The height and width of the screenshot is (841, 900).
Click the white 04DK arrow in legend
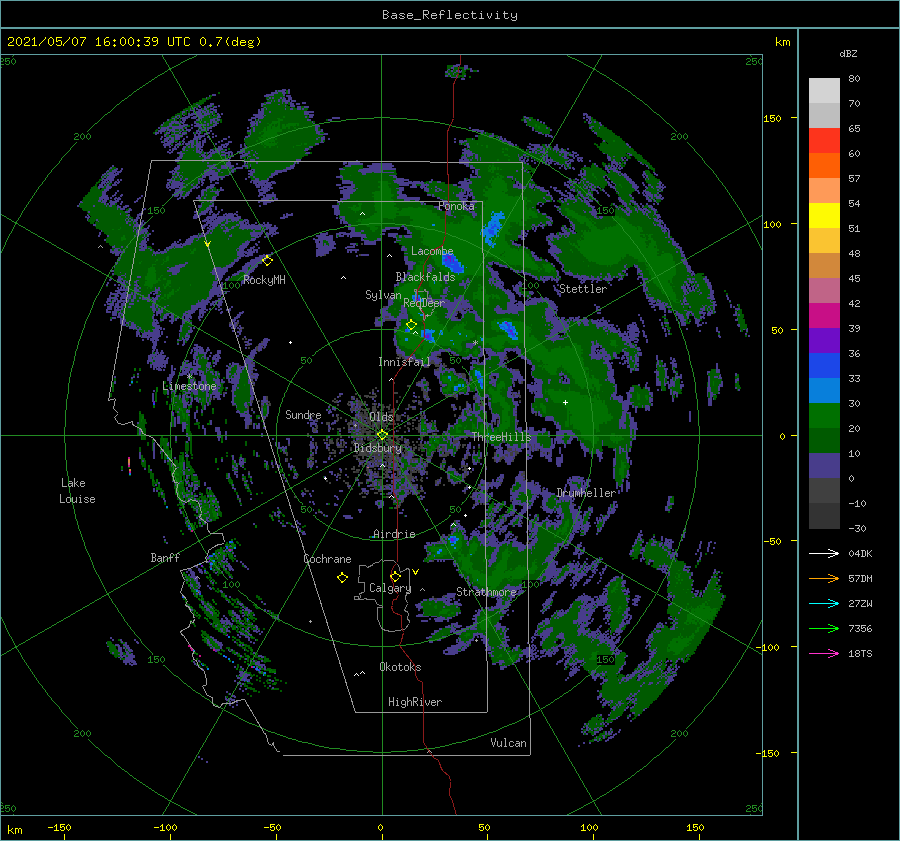tap(824, 553)
